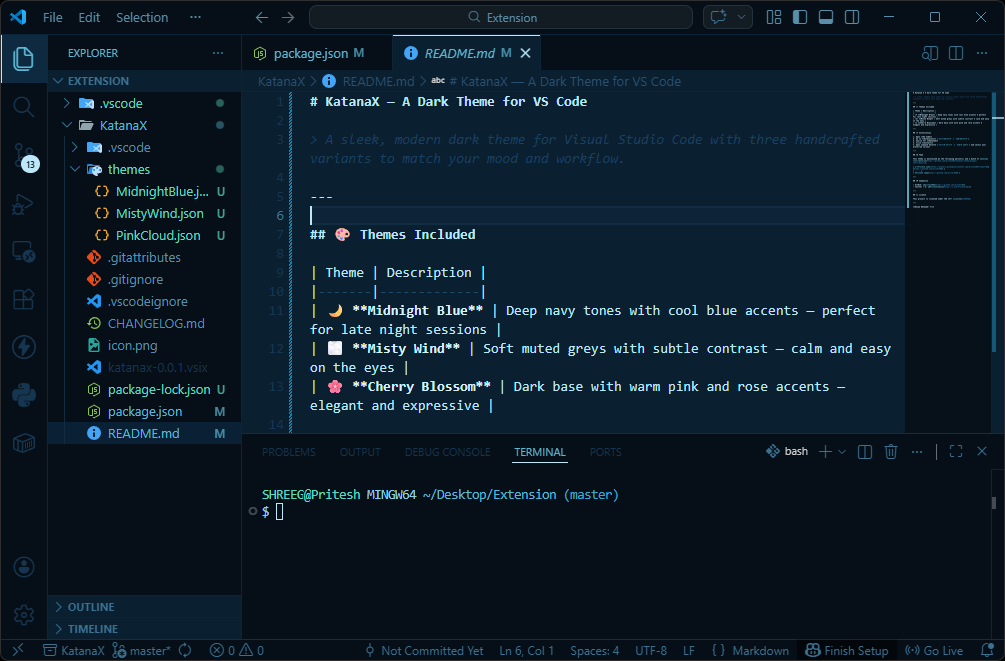Open editor More Actions ellipsis

click(982, 53)
